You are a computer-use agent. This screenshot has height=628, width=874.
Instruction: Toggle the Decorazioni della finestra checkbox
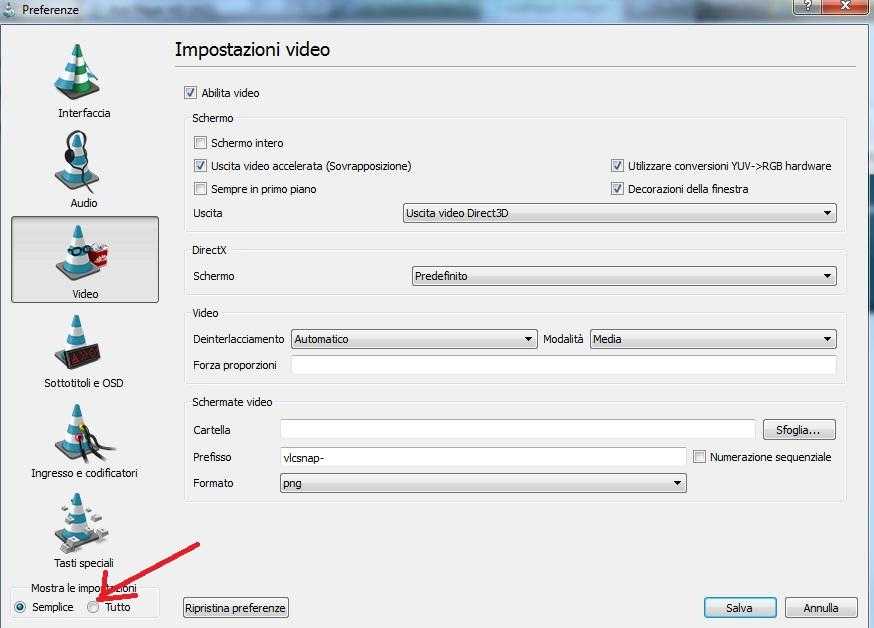click(617, 189)
